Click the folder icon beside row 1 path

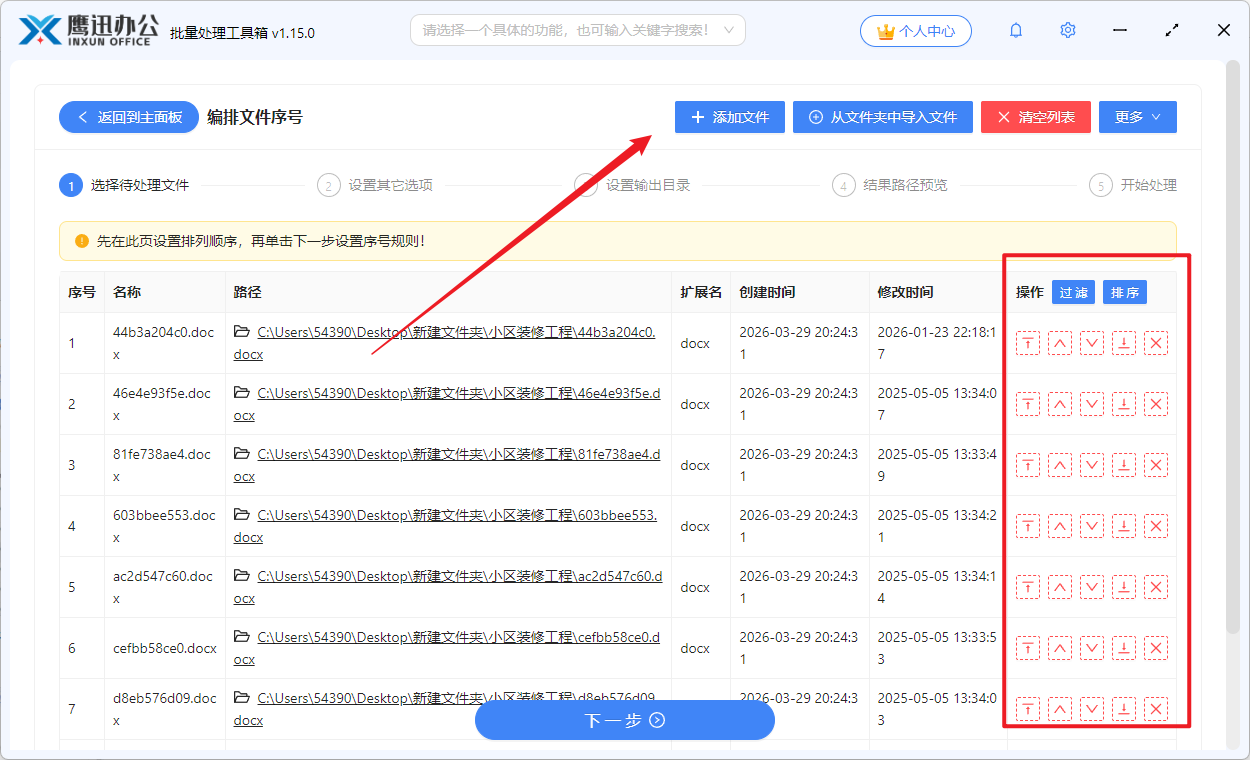pyautogui.click(x=241, y=332)
